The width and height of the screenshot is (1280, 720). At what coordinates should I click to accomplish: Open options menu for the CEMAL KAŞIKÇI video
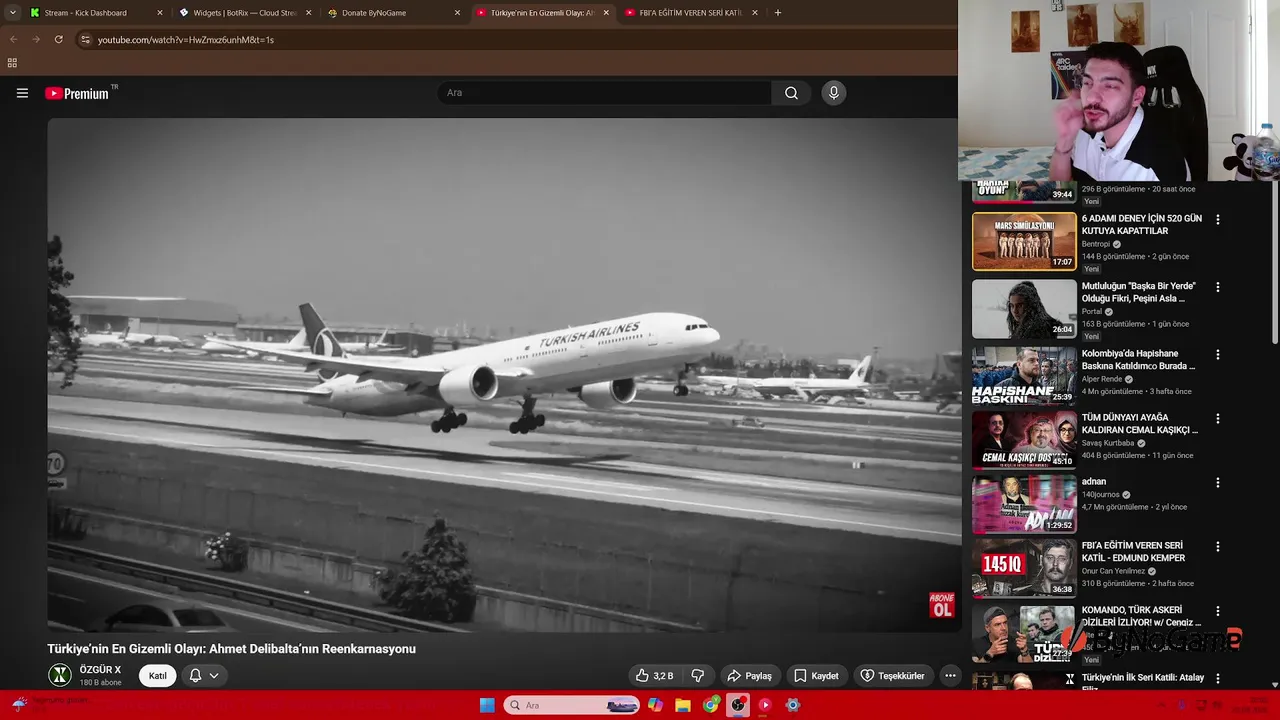point(1217,418)
